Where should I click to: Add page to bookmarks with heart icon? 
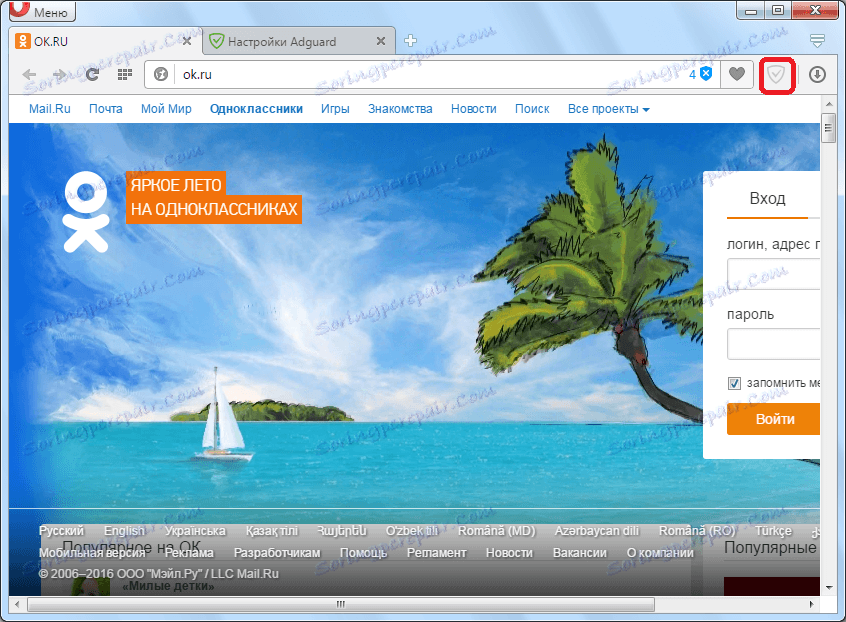[x=736, y=74]
